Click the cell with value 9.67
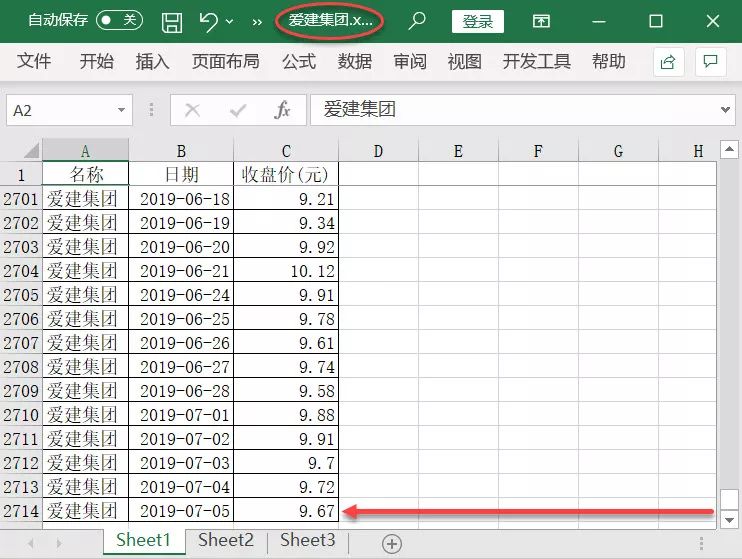Viewport: 742px width, 559px height. 286,511
